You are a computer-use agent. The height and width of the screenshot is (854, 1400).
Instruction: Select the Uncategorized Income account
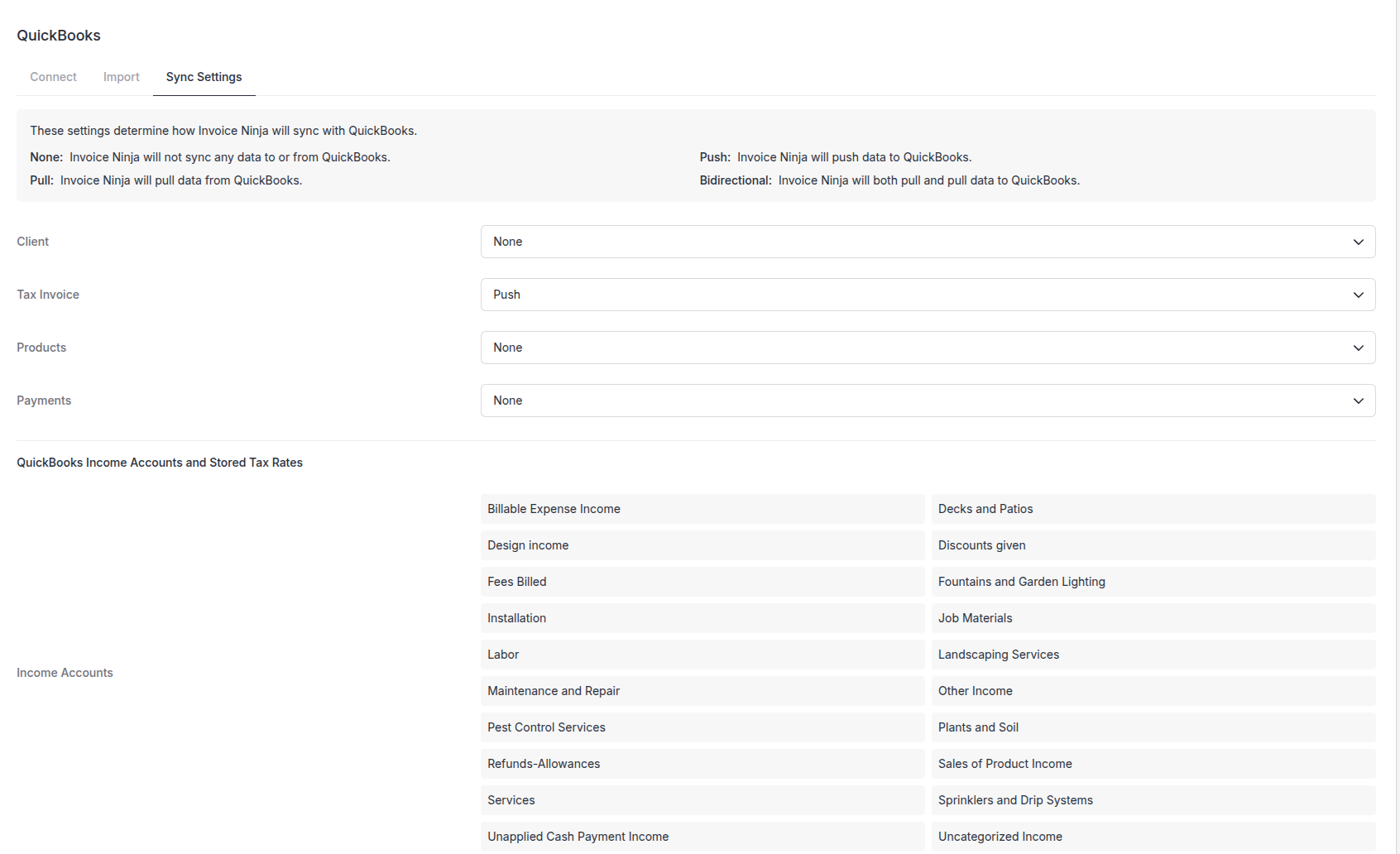click(1153, 837)
